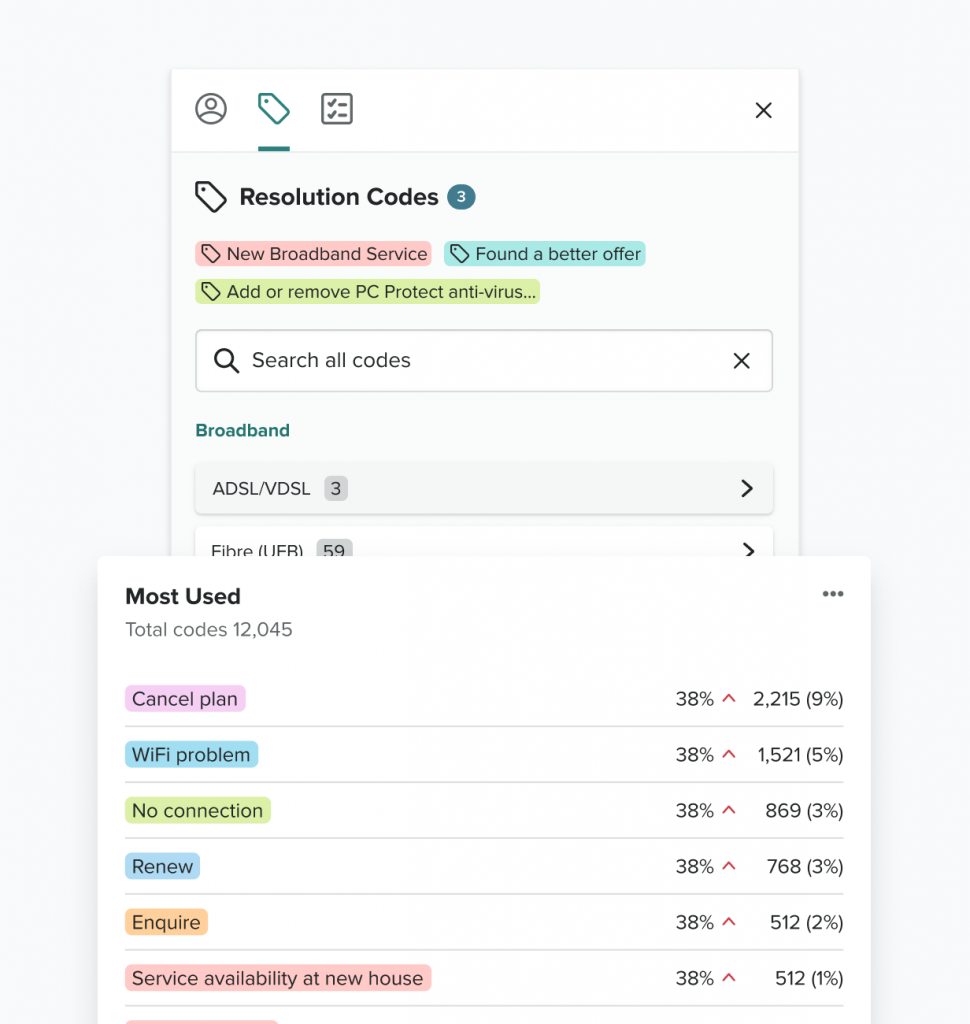Select the Cancel plan code label
The image size is (970, 1024).
tap(185, 699)
